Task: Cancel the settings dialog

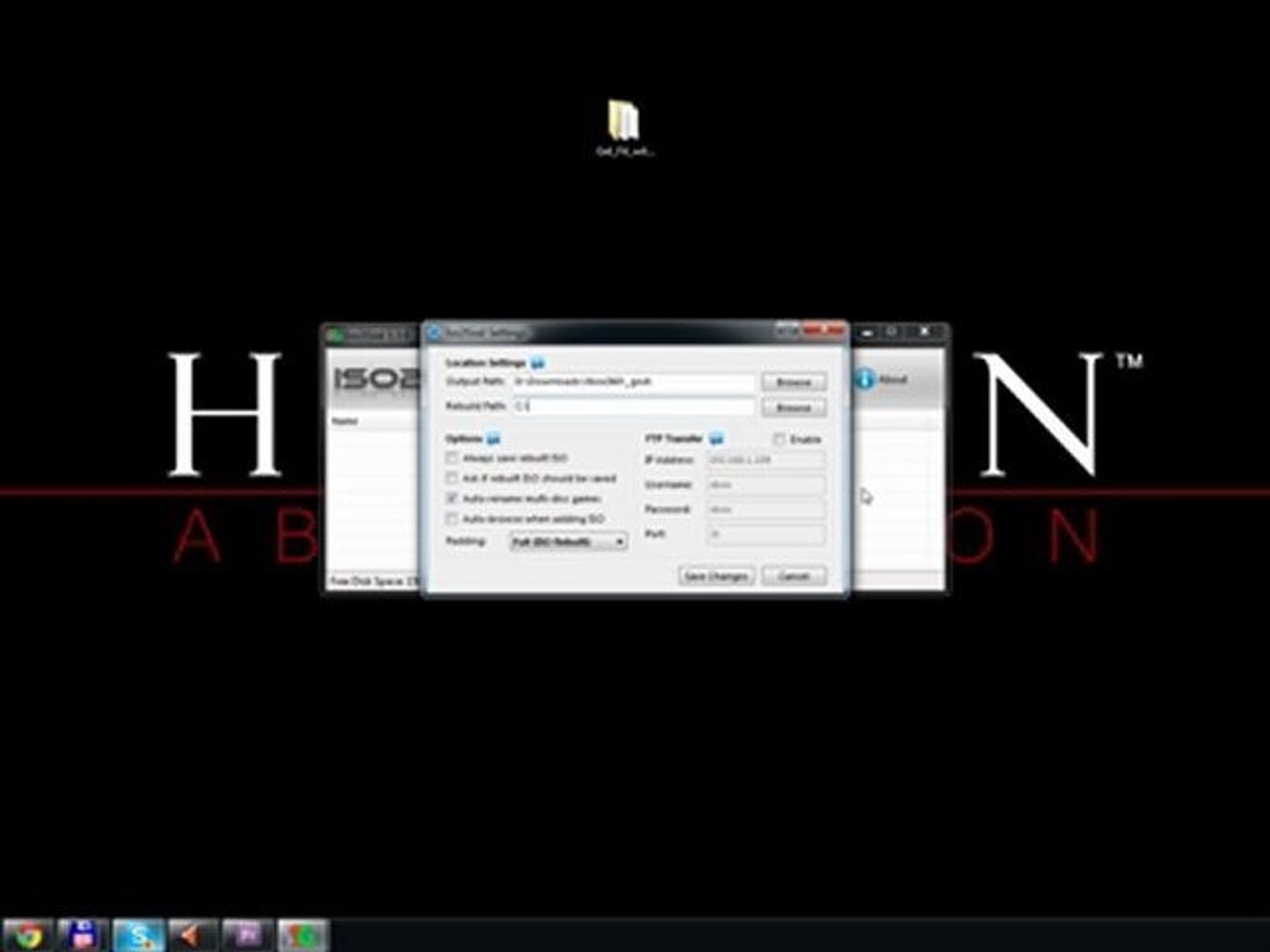Action: pos(794,576)
